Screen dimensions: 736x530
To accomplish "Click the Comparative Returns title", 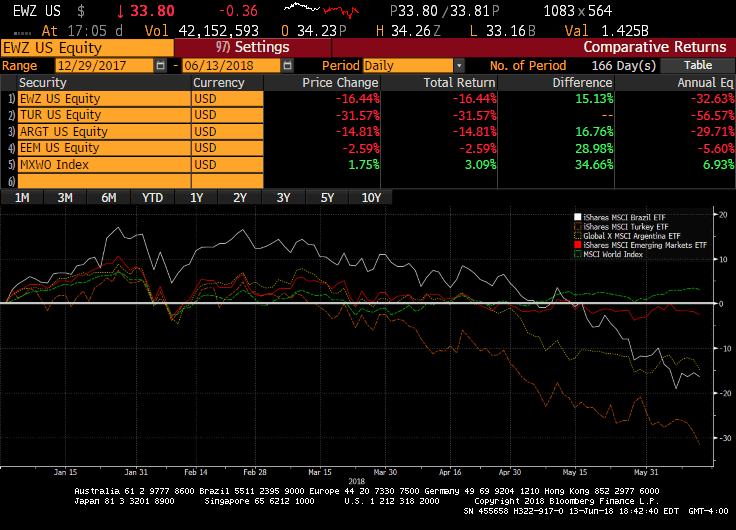I will [x=654, y=47].
